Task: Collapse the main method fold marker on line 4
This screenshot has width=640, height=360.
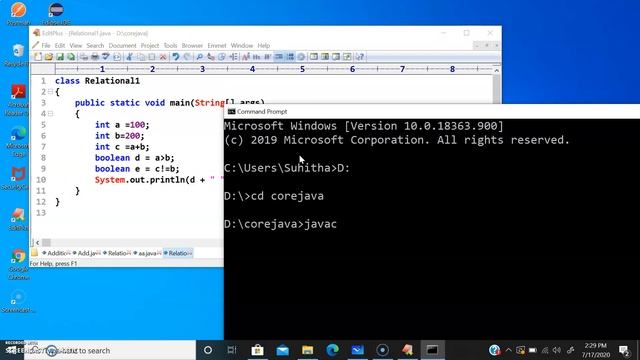Action: [x=50, y=114]
